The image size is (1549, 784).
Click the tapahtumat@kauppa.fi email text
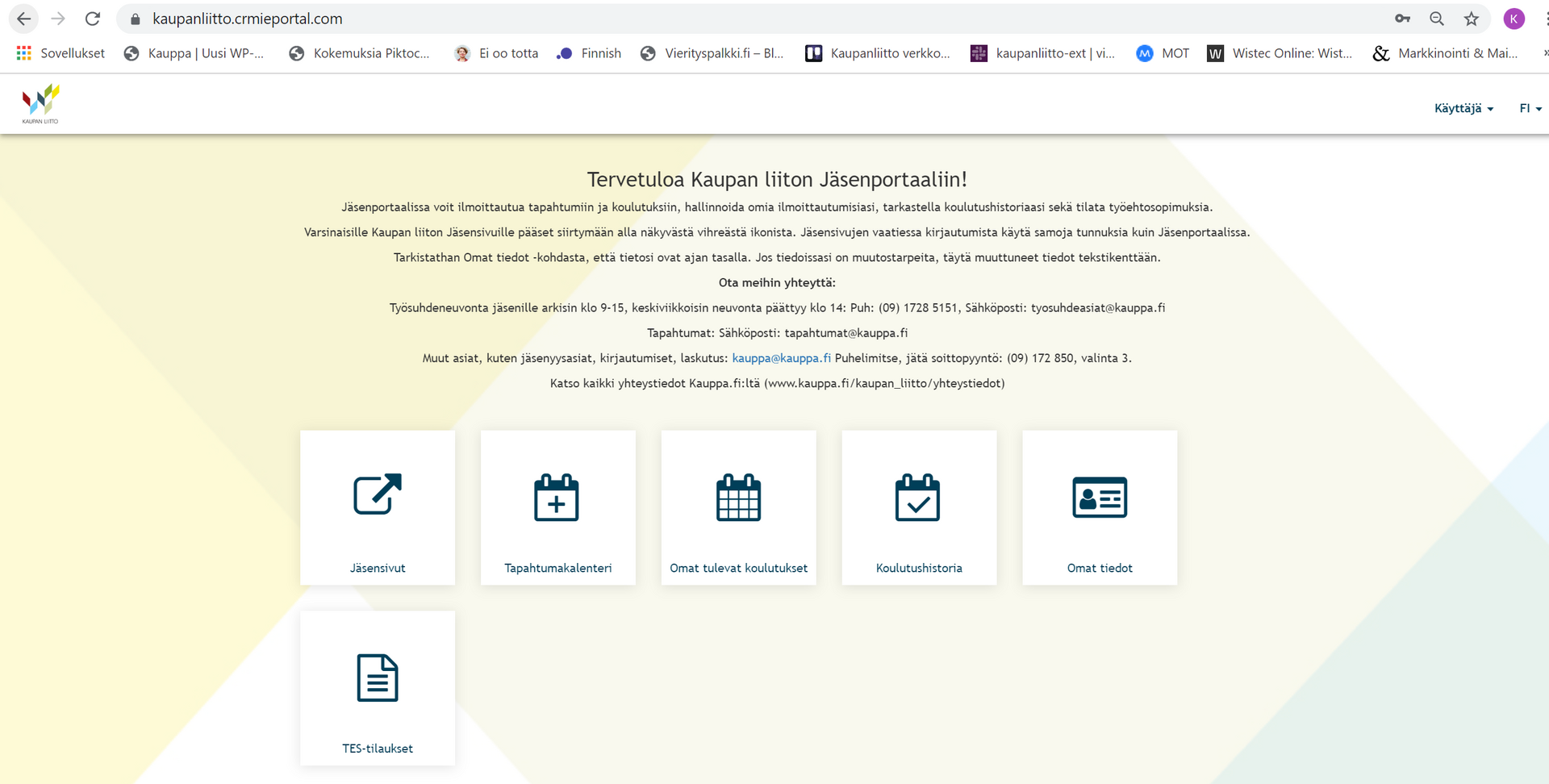pos(846,333)
